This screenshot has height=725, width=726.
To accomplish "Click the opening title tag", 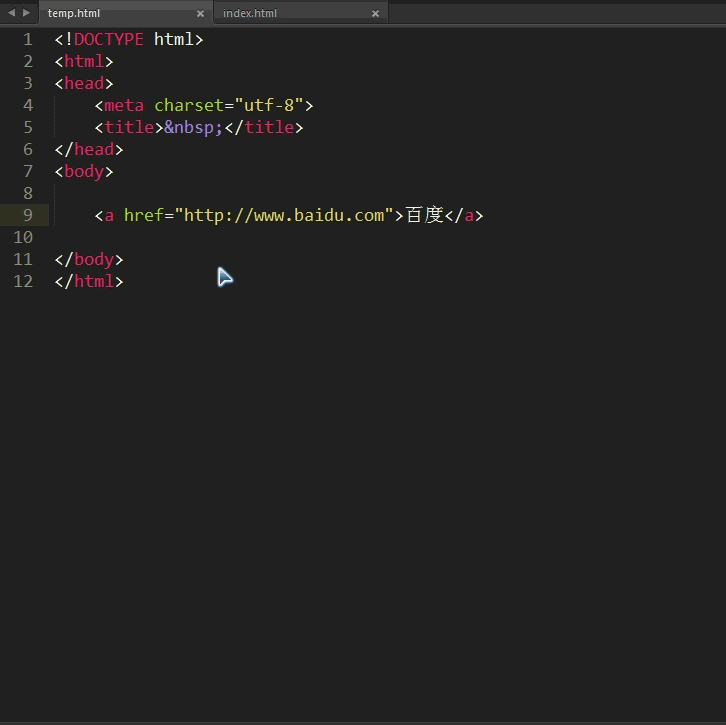I will coord(129,127).
